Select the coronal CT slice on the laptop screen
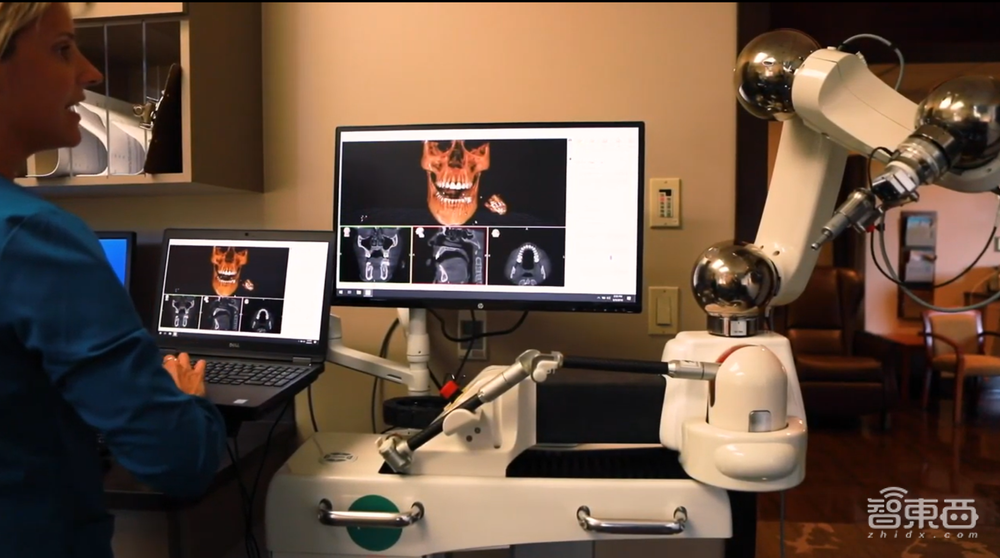Image resolution: width=1000 pixels, height=558 pixels. tap(180, 313)
